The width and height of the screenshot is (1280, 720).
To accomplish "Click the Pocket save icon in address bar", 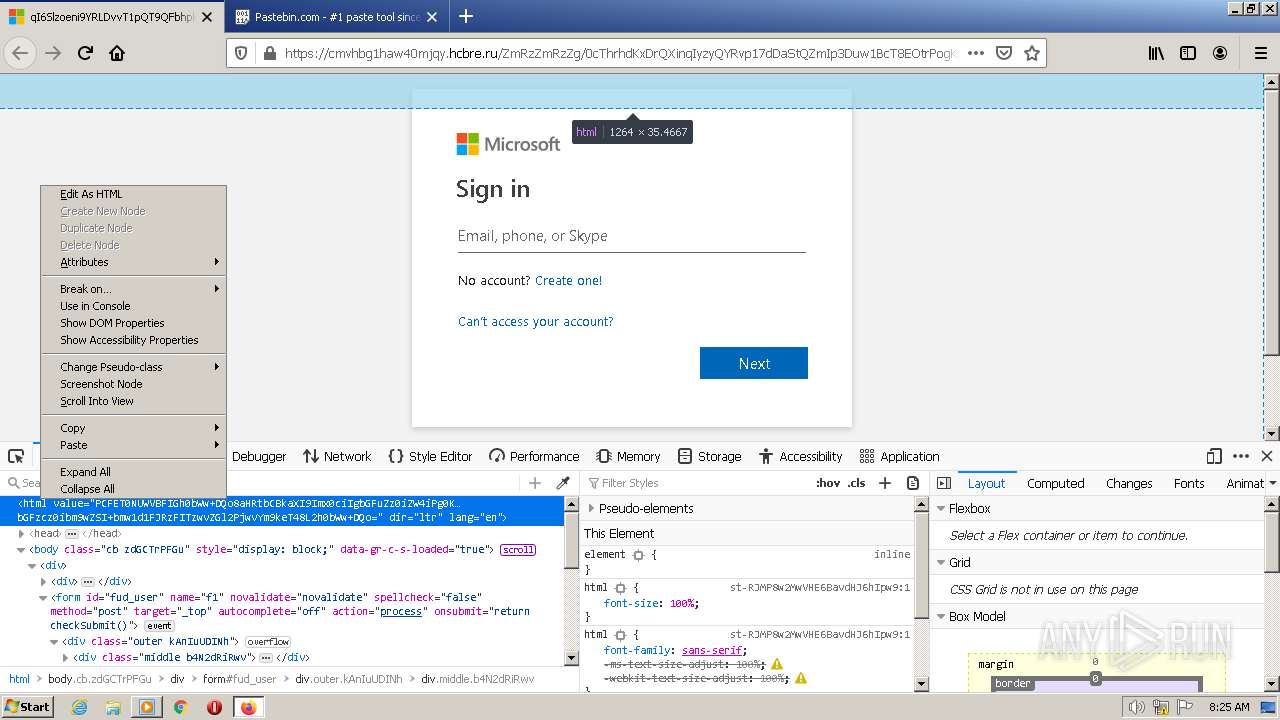I will point(1004,53).
